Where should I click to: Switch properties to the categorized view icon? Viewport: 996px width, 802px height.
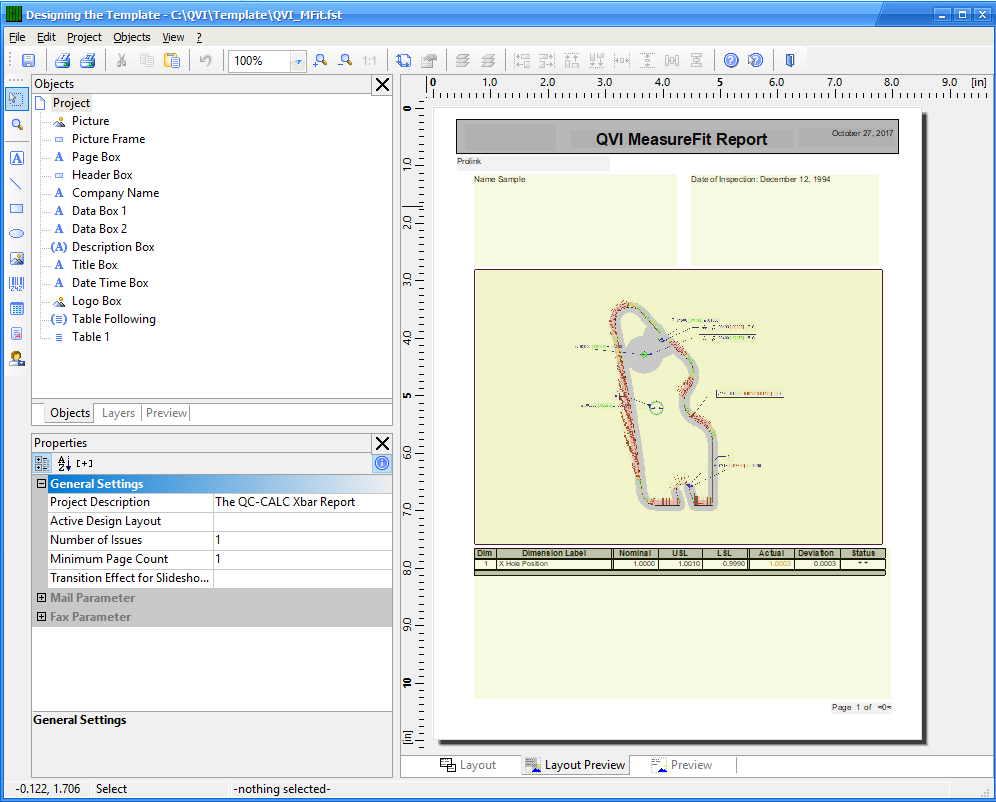pyautogui.click(x=42, y=464)
